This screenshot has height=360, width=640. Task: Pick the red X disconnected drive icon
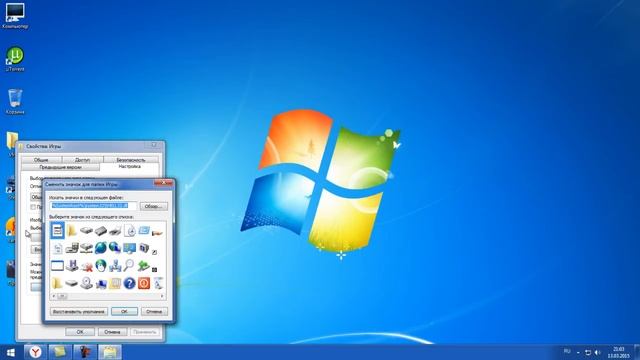coord(86,266)
